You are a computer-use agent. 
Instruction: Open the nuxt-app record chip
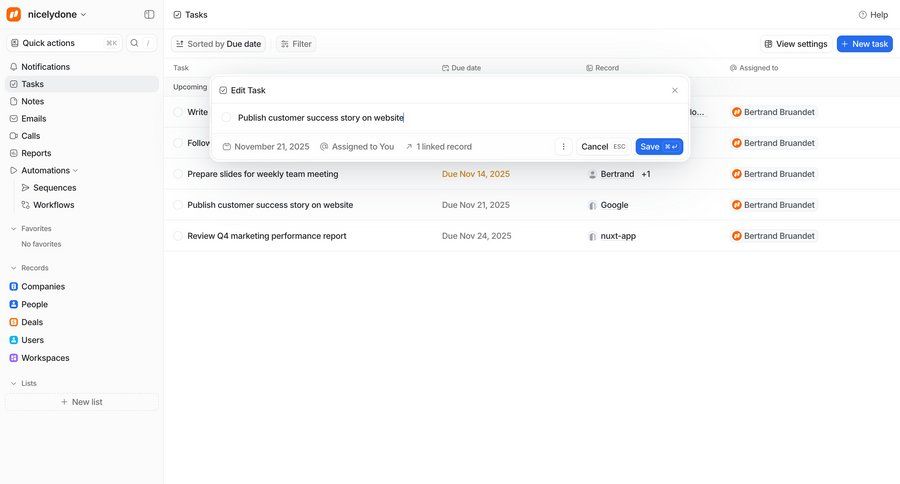point(612,236)
